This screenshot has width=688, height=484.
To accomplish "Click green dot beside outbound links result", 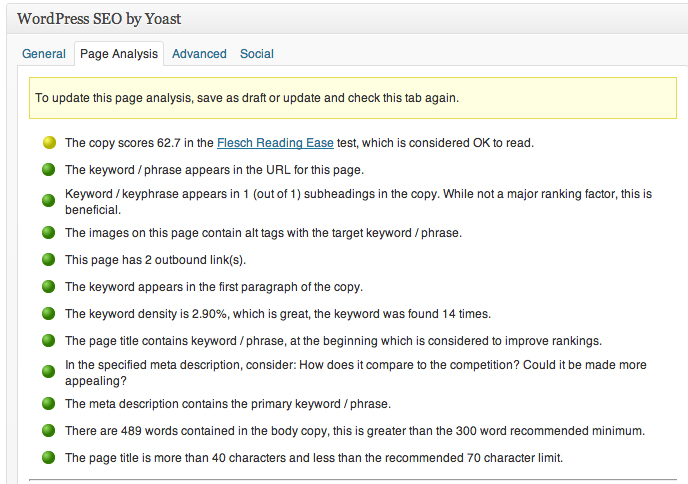I will (x=48, y=260).
